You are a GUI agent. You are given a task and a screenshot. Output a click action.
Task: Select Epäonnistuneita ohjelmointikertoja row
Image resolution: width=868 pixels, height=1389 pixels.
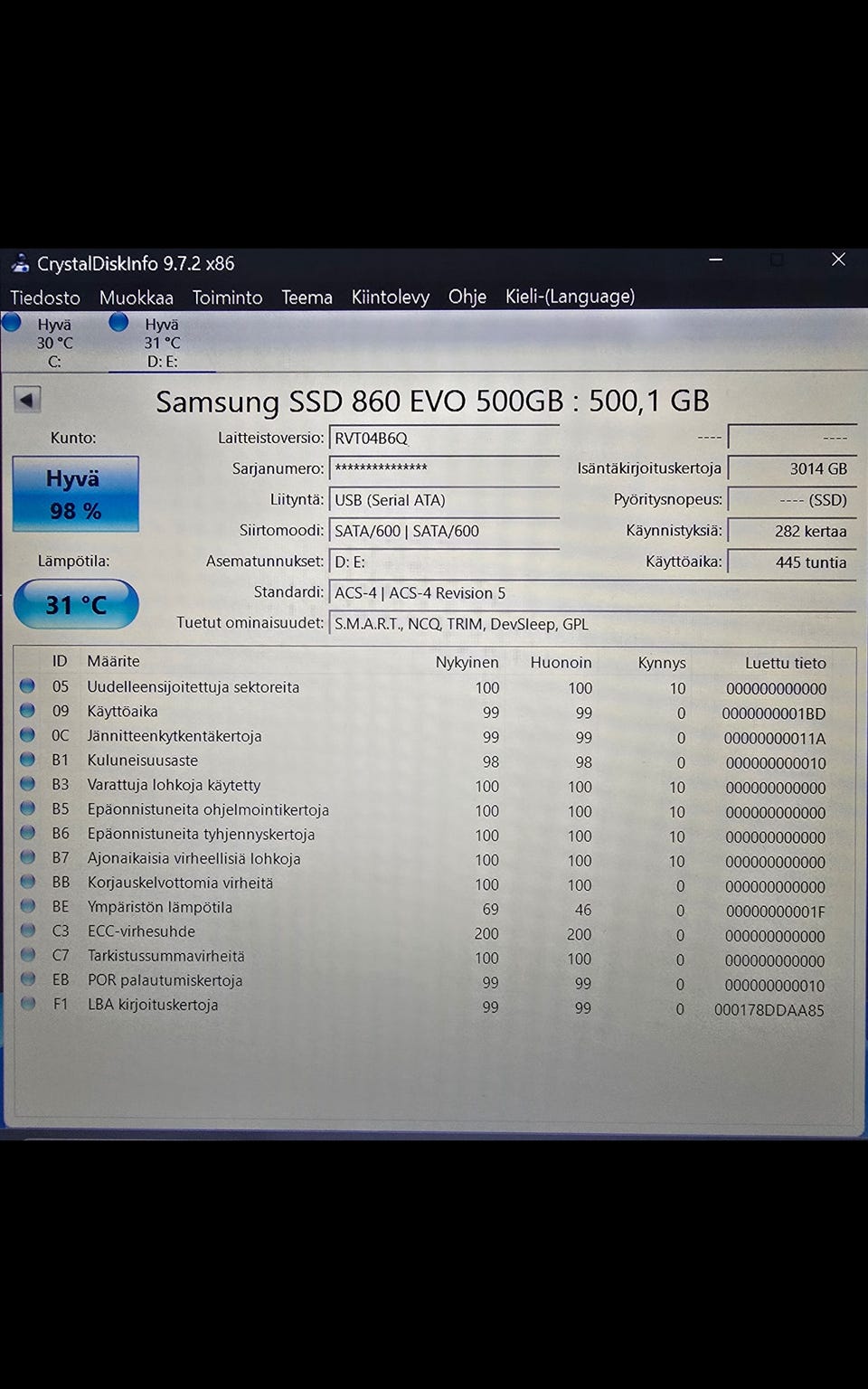(434, 810)
